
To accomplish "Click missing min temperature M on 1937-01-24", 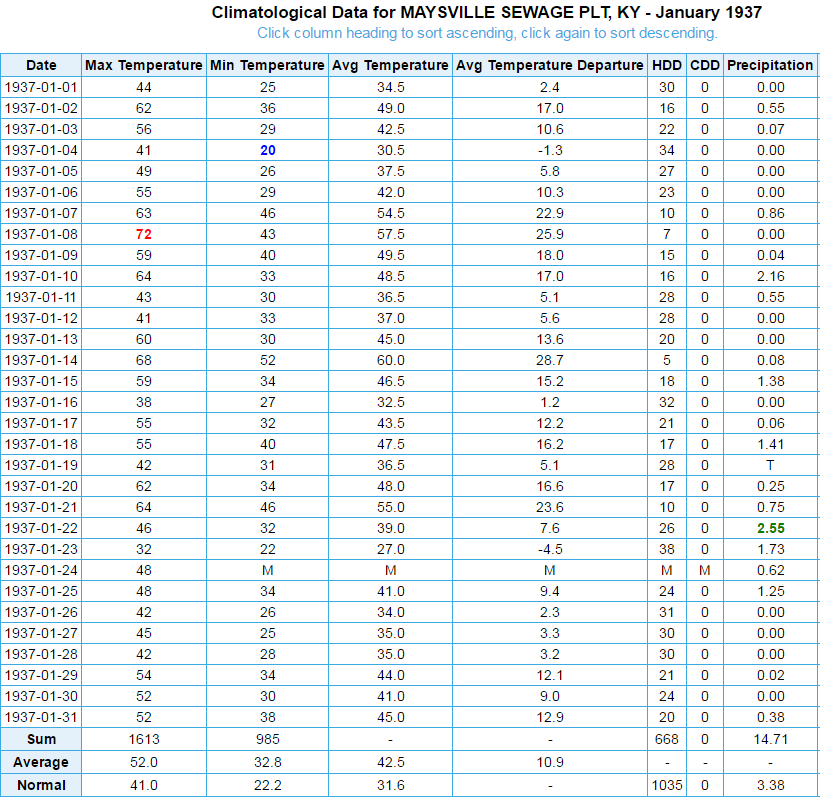I will point(268,570).
